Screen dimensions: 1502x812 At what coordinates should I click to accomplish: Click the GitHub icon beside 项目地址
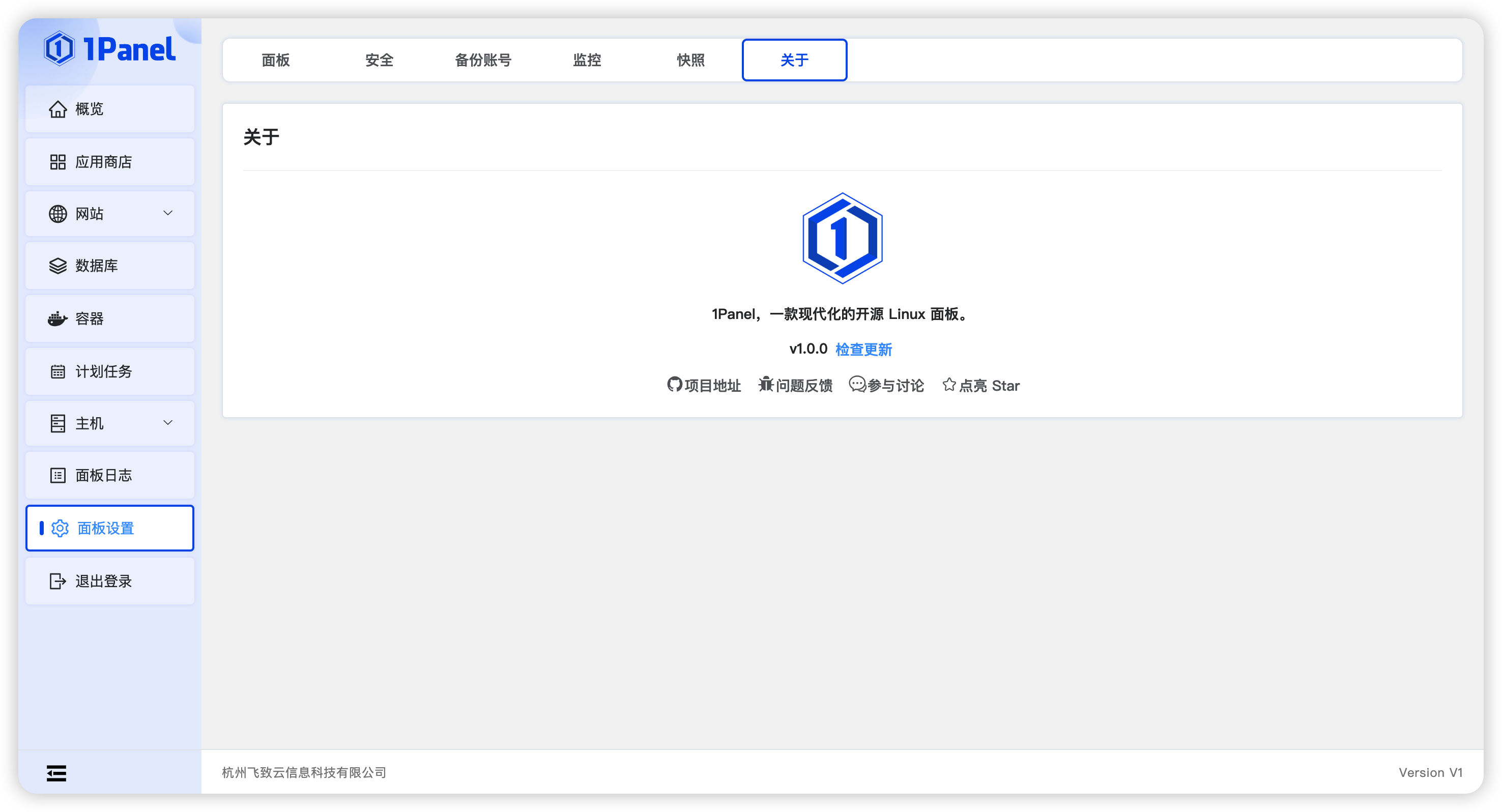point(675,385)
